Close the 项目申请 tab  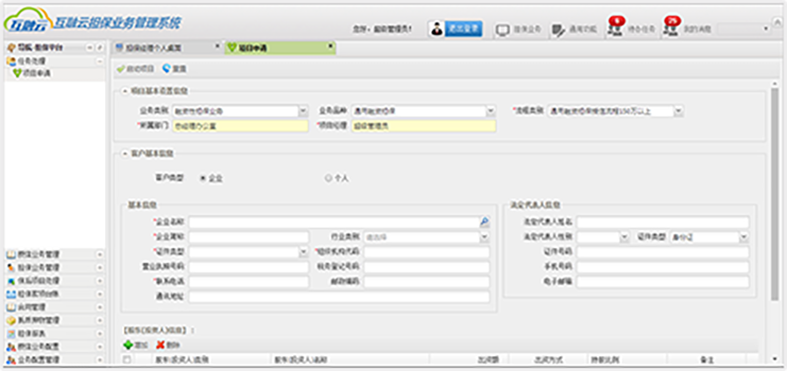pyautogui.click(x=330, y=46)
